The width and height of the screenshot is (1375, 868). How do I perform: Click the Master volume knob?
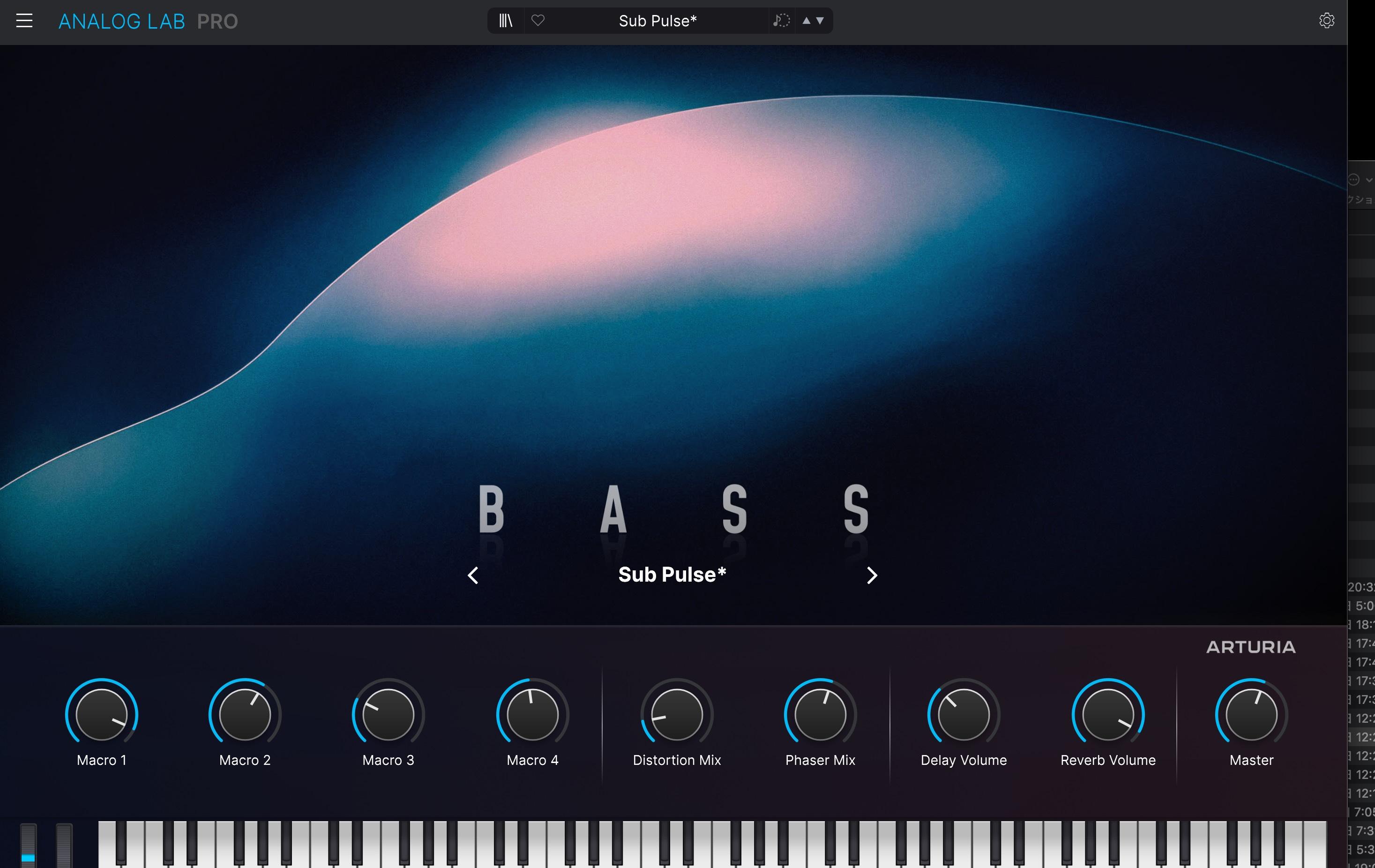tap(1251, 714)
